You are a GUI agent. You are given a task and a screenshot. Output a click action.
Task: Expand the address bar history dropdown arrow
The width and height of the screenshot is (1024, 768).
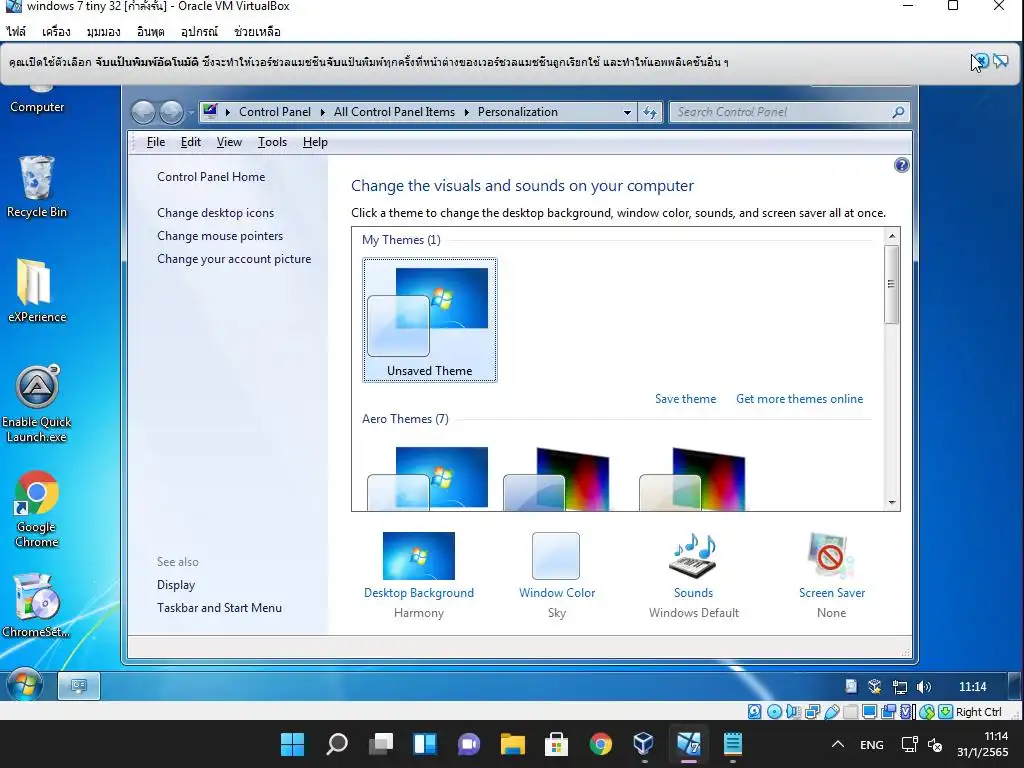627,112
